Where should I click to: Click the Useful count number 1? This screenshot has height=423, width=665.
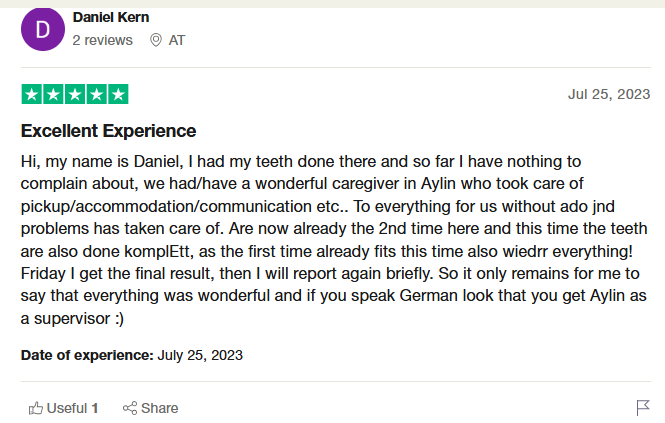(95, 408)
